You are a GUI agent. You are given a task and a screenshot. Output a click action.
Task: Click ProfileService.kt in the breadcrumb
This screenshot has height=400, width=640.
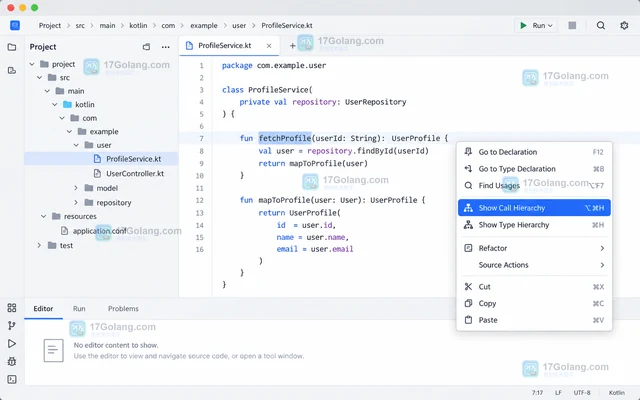(x=287, y=25)
